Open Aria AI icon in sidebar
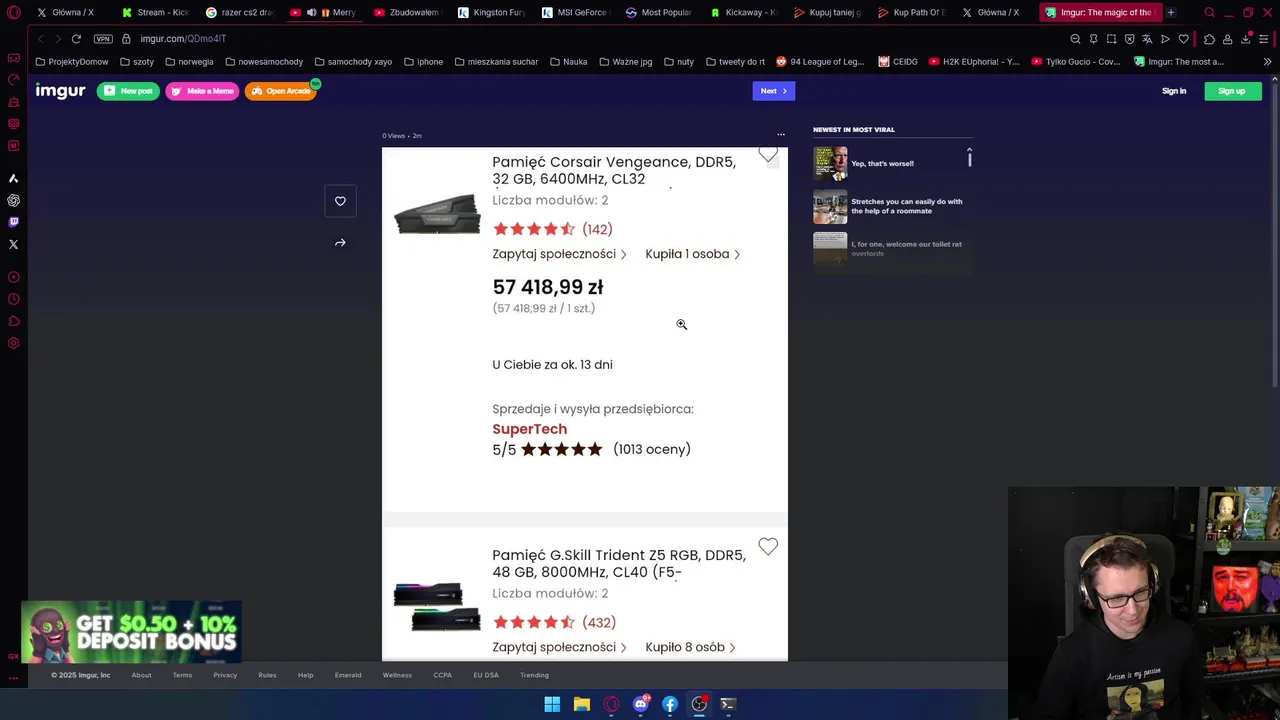The width and height of the screenshot is (1280, 720). 13,178
